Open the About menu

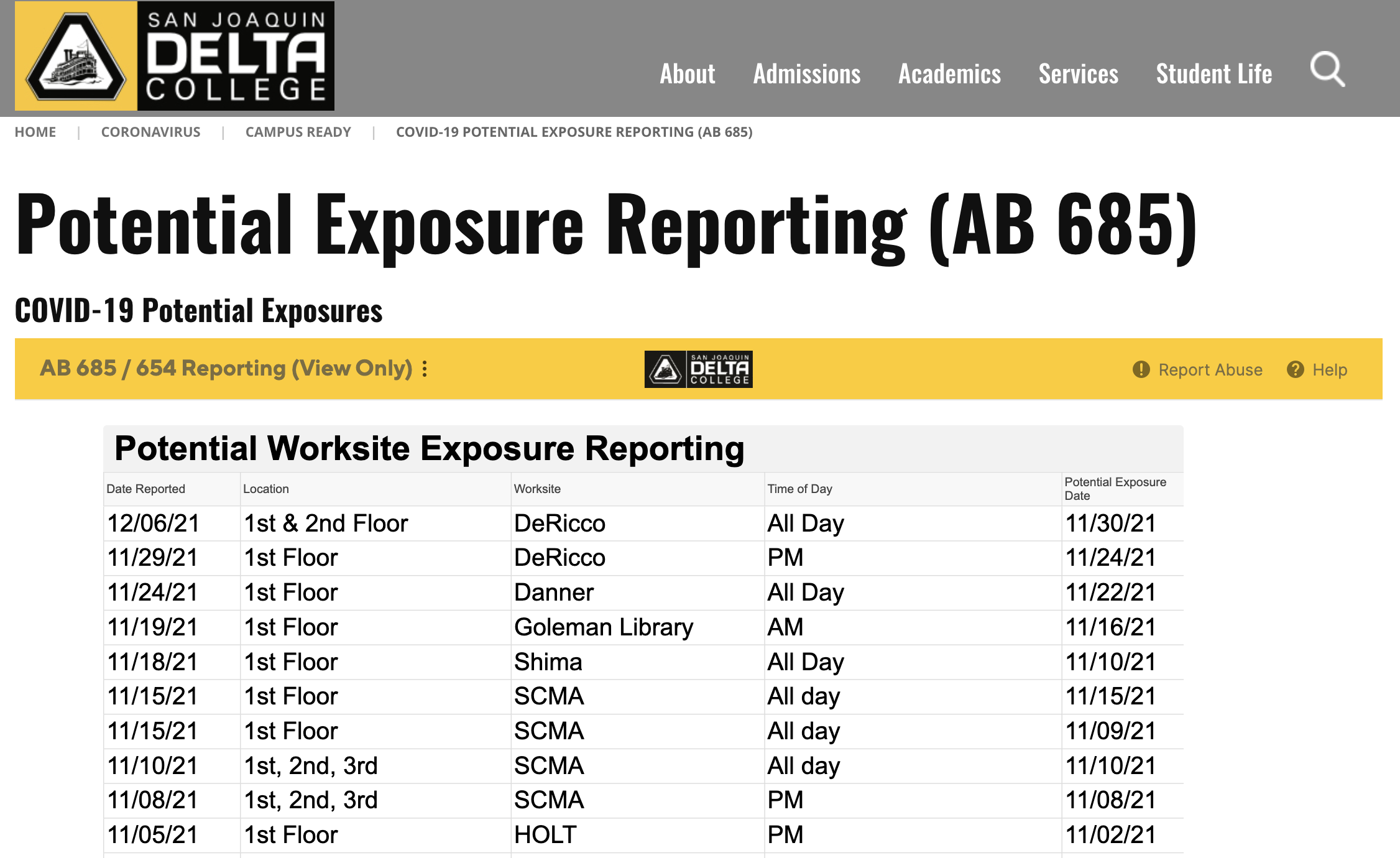[x=688, y=74]
